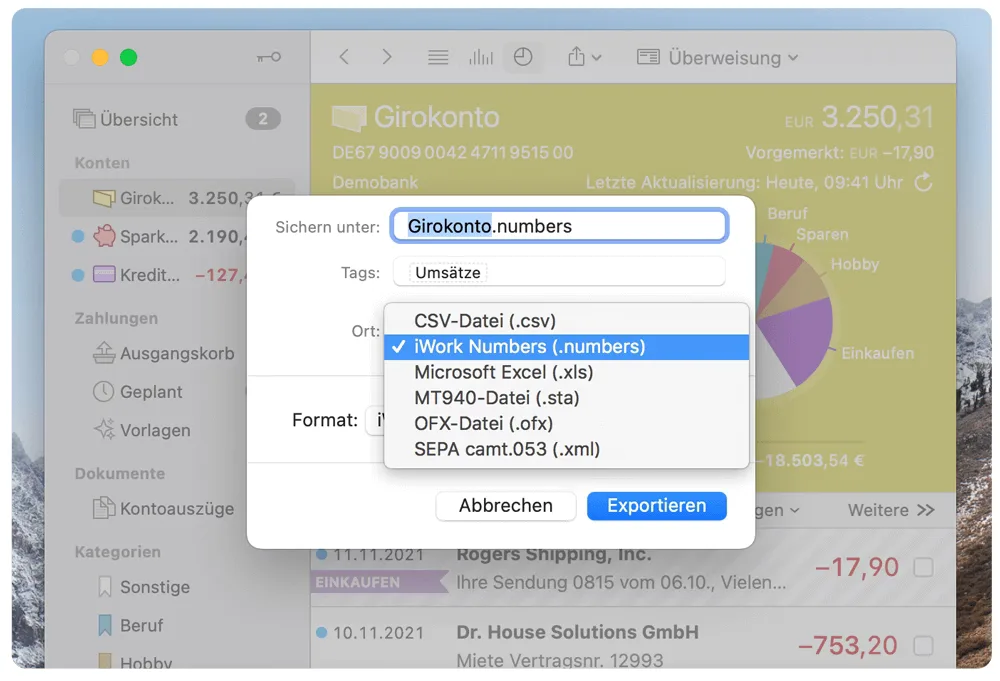This screenshot has width=1000, height=681.
Task: Click the Umsätze tag in Tags field
Action: click(x=448, y=273)
